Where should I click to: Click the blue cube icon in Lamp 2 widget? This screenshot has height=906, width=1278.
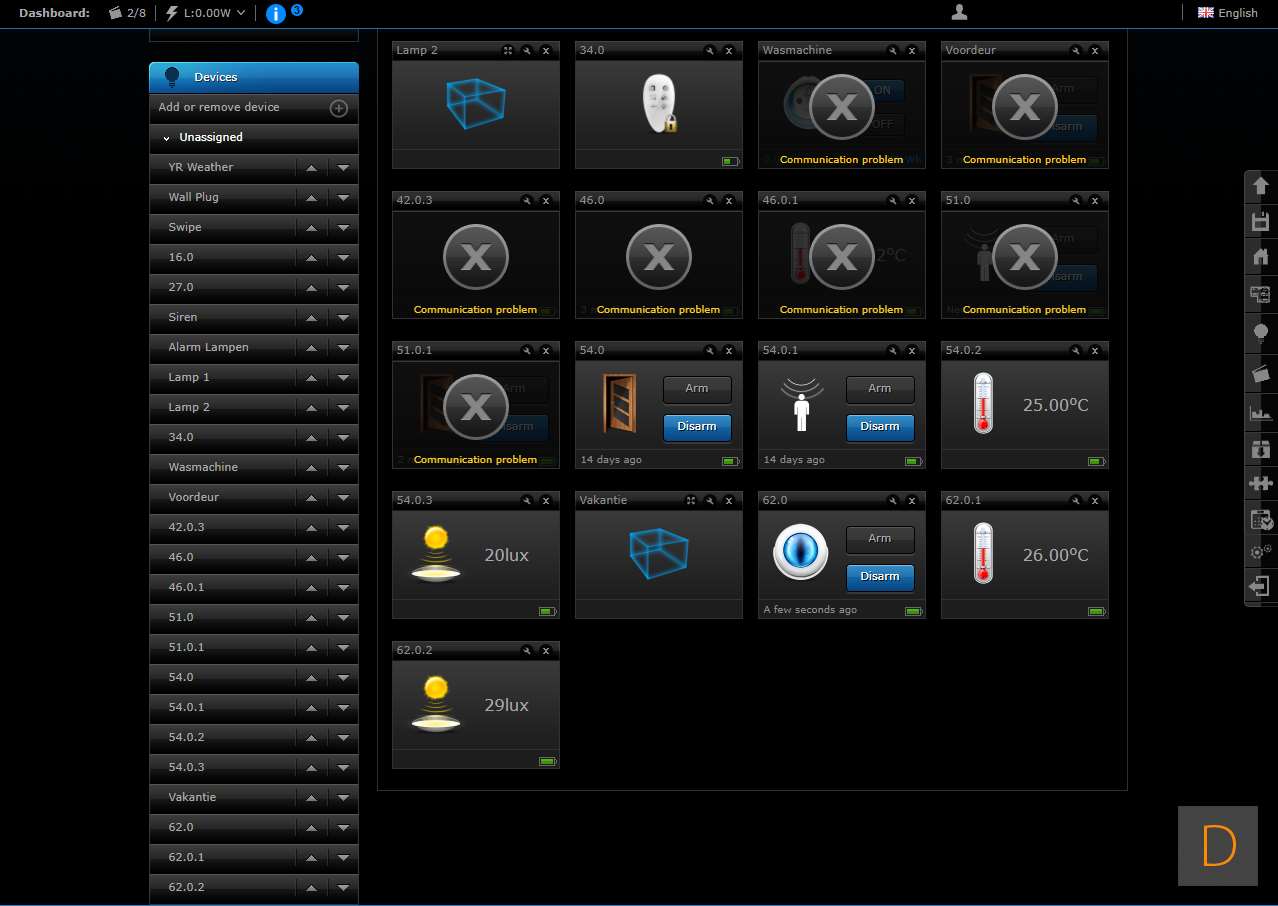coord(475,103)
